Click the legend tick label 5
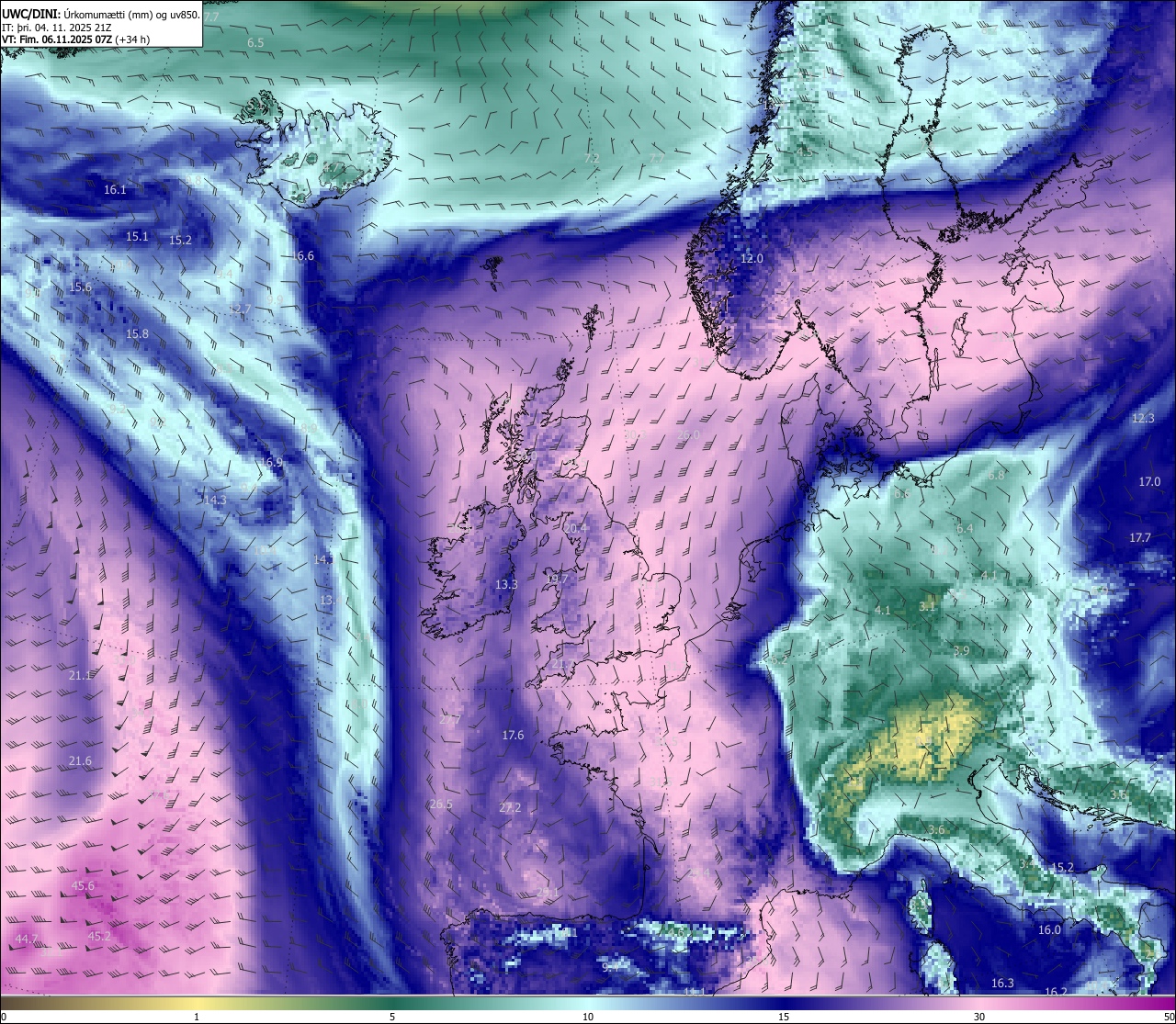This screenshot has height=1024, width=1176. (x=392, y=1017)
